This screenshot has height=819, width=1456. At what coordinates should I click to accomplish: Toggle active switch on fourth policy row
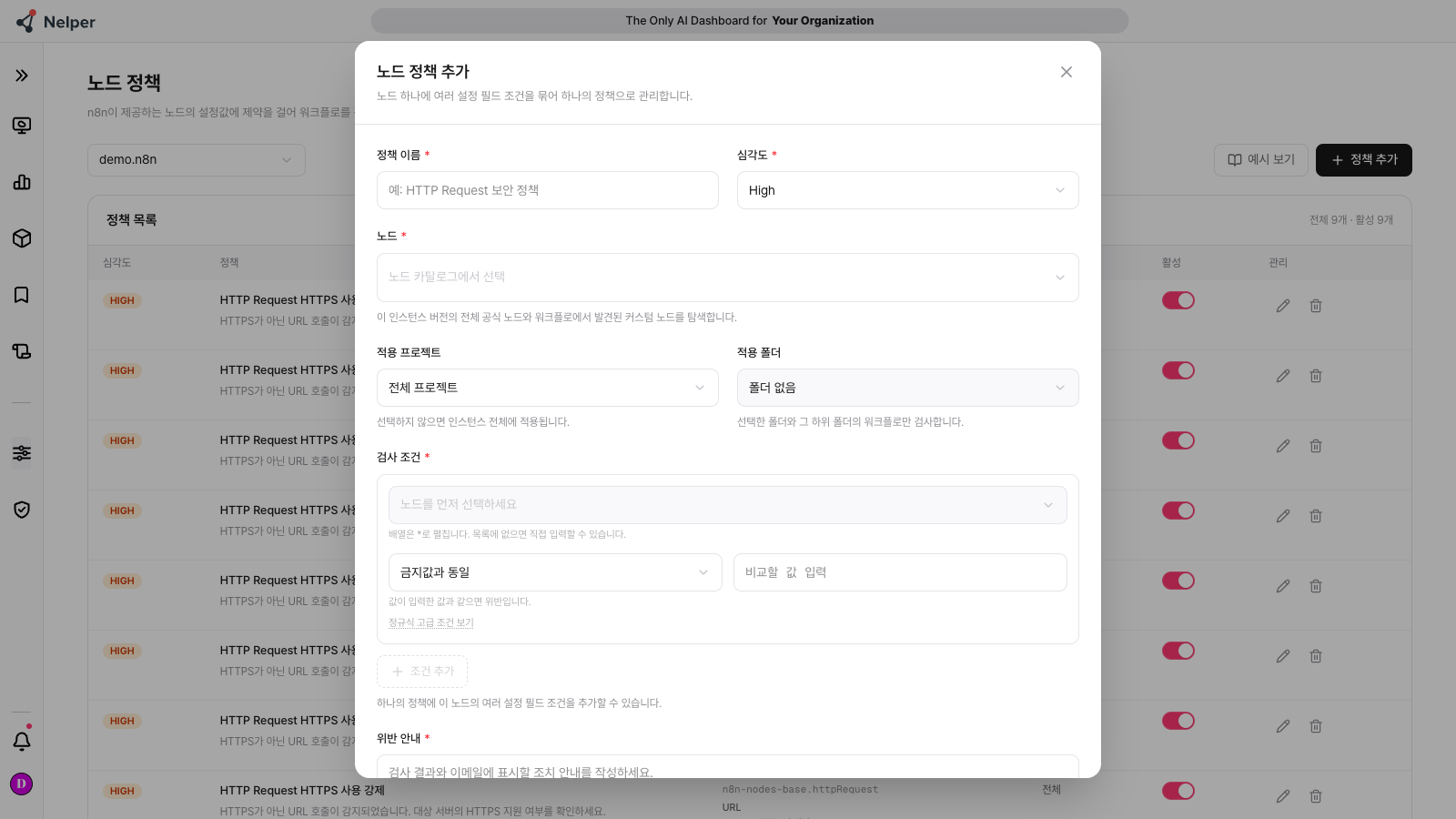pos(1178,511)
